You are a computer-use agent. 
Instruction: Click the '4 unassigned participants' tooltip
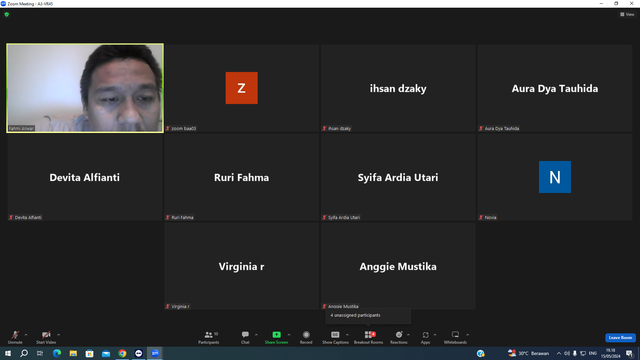[368, 316]
